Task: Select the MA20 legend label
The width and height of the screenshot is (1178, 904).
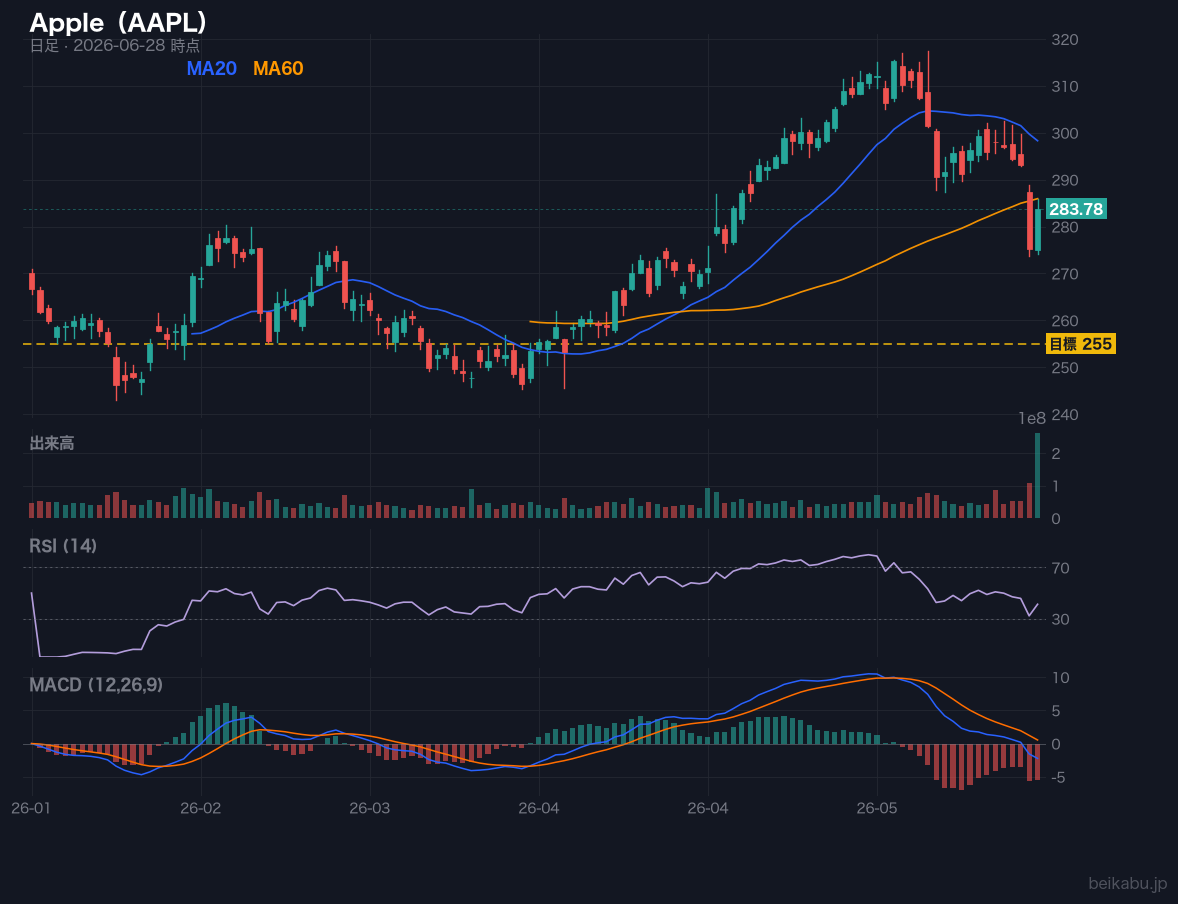Action: tap(211, 68)
